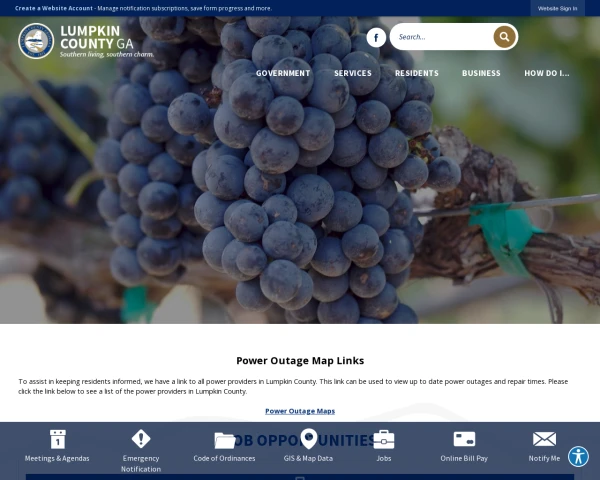Open the Code of Ordinances folder icon
This screenshot has height=480, width=600.
click(x=225, y=440)
